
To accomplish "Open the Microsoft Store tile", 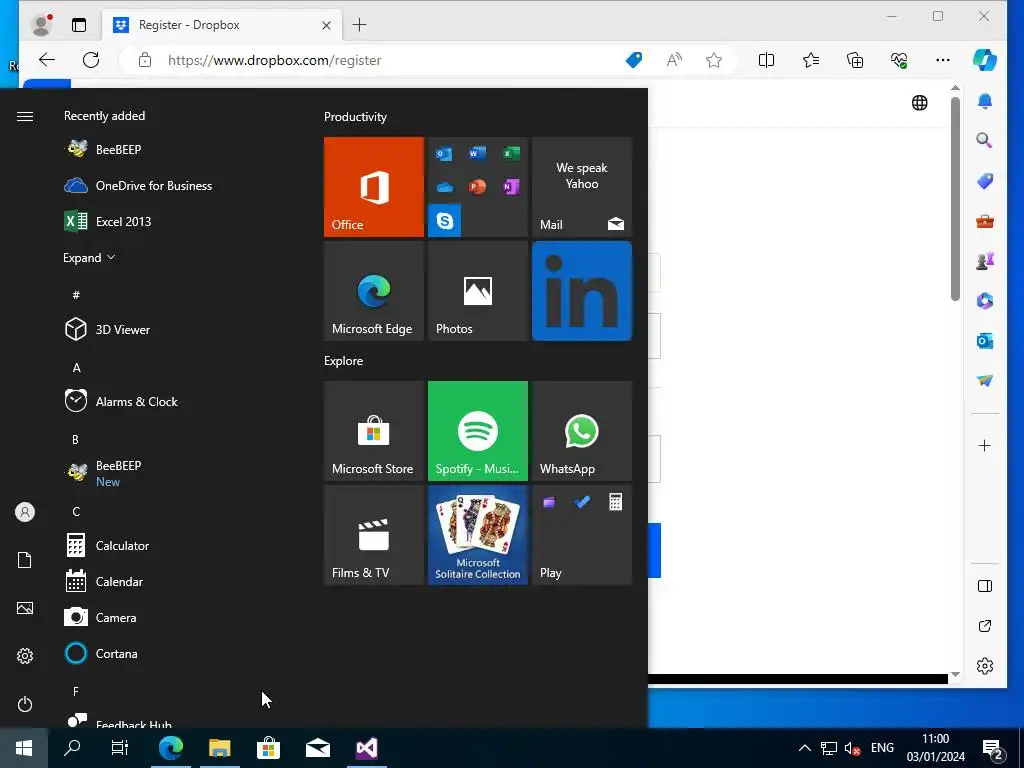I will [374, 431].
